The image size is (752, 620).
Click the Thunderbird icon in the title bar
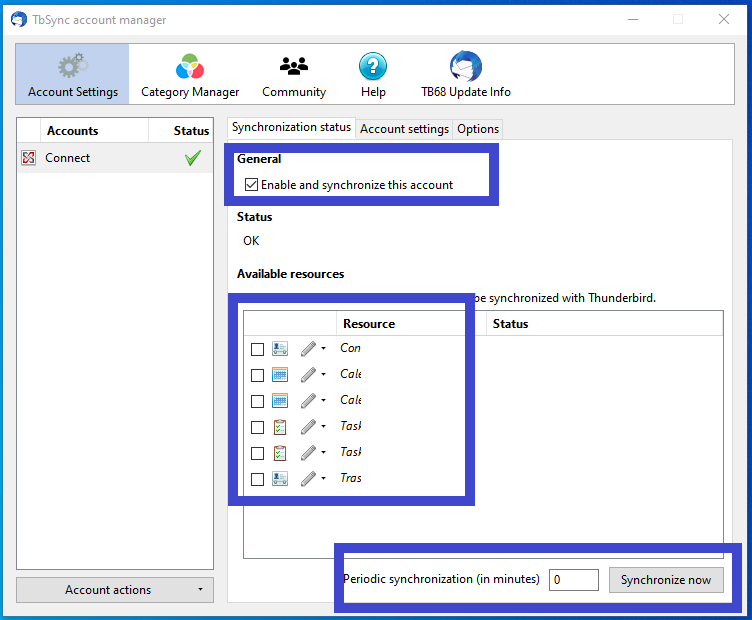tap(19, 20)
